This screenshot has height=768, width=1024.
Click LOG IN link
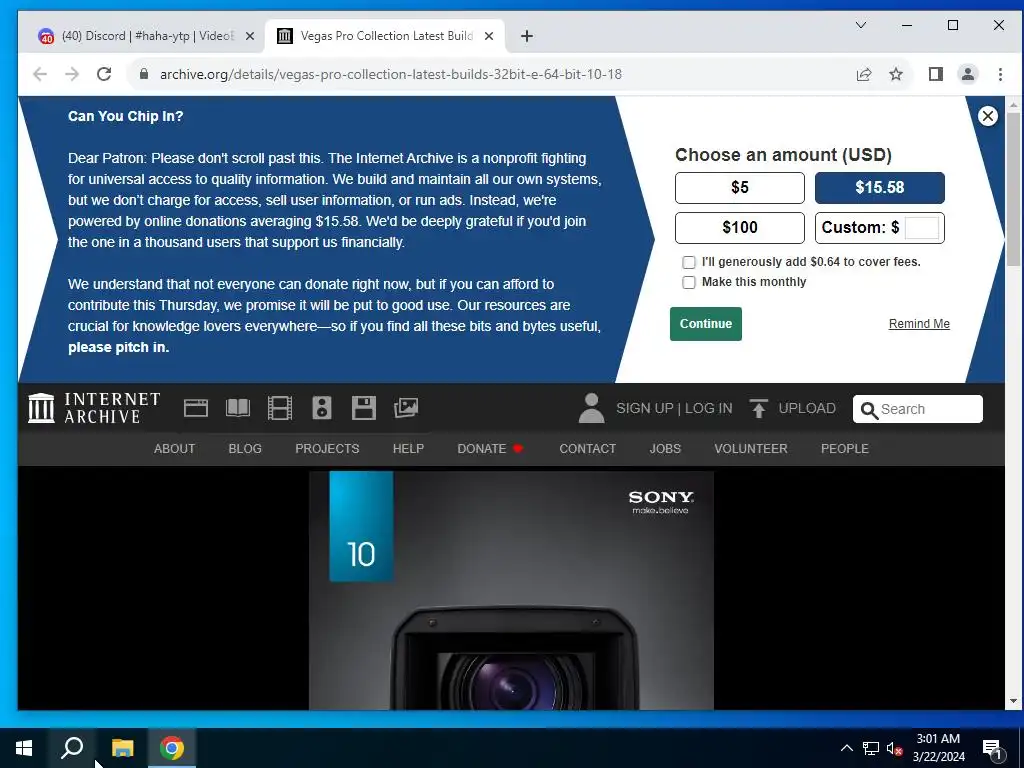709,408
